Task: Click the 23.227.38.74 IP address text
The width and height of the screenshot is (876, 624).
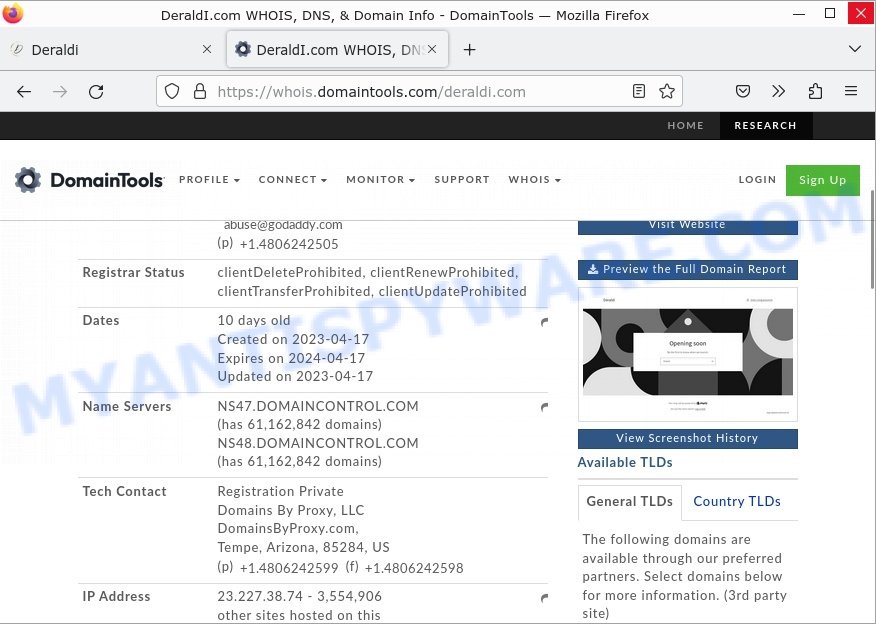Action: click(x=262, y=597)
